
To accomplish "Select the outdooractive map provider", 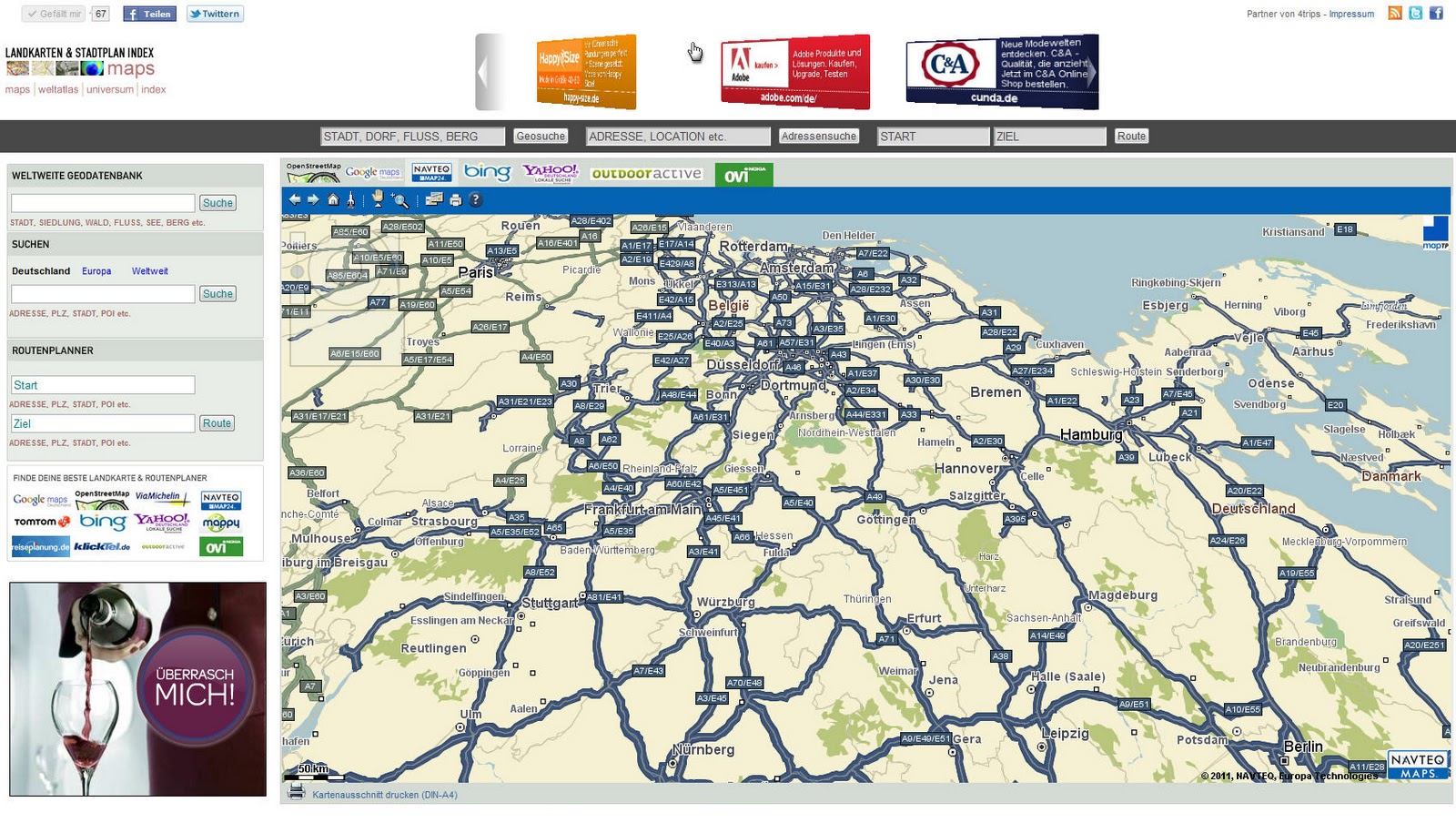I will (x=648, y=172).
